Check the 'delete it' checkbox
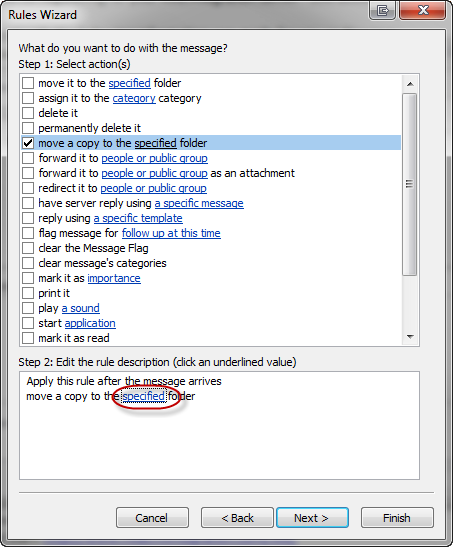Screen dimensions: 453x547 (28, 113)
